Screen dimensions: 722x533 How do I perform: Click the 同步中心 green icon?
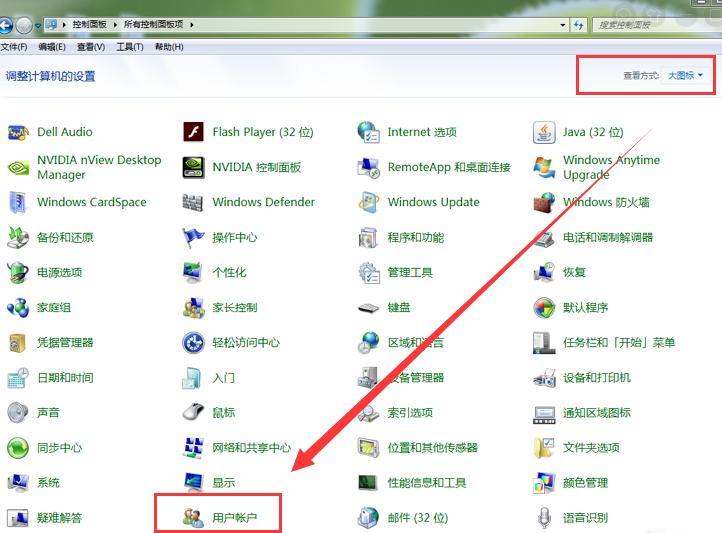[x=18, y=448]
